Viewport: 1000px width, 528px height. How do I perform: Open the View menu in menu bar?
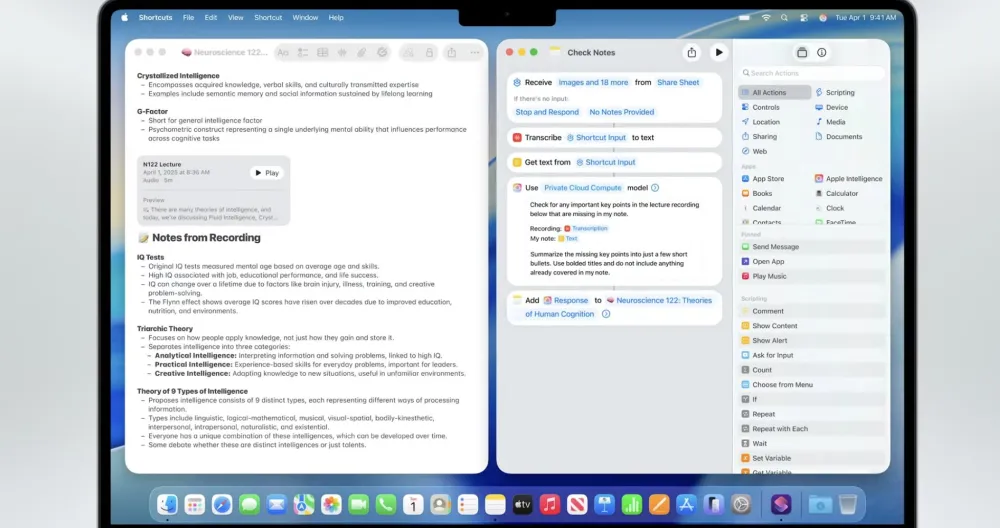tap(235, 17)
